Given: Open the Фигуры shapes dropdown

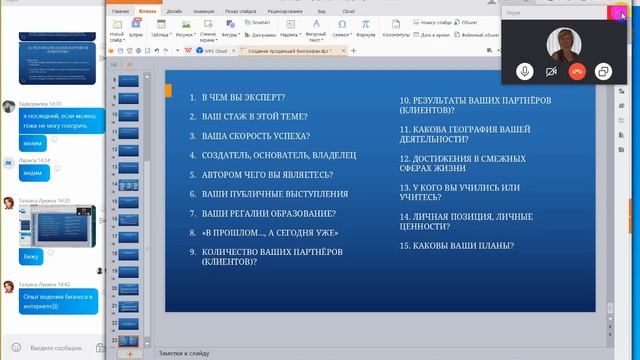Looking at the screenshot, I should (230, 35).
